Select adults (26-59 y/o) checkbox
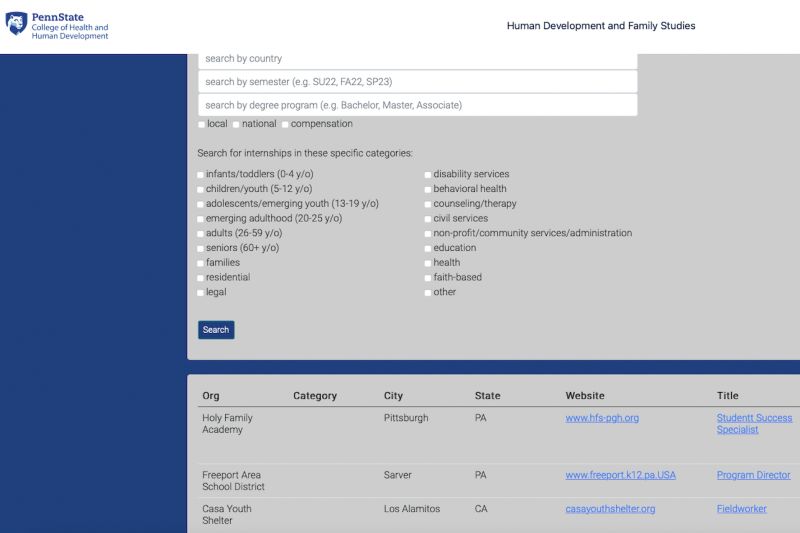Image resolution: width=800 pixels, height=533 pixels. pos(201,234)
